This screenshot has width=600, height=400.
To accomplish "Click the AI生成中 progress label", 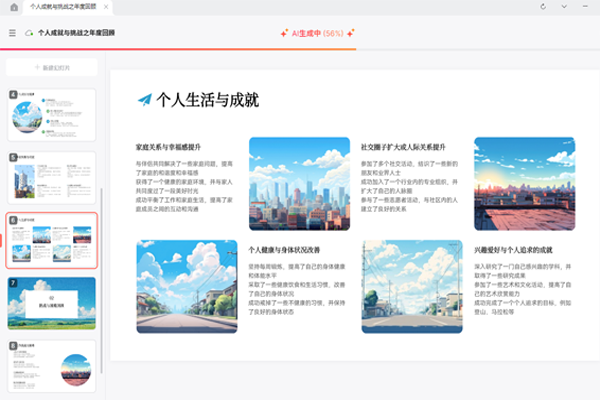I will tap(318, 33).
